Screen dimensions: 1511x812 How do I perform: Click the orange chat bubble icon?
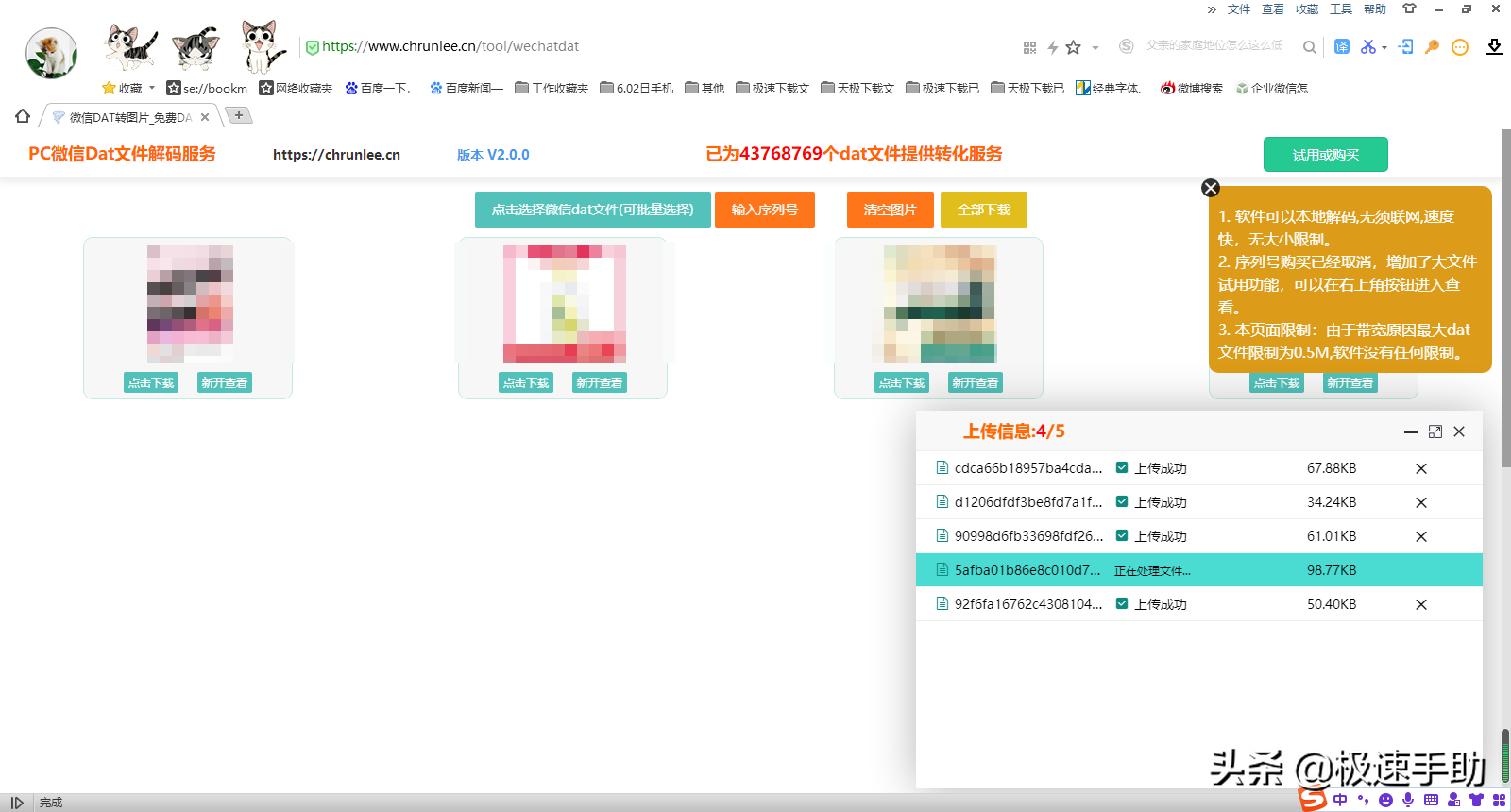(x=1460, y=47)
